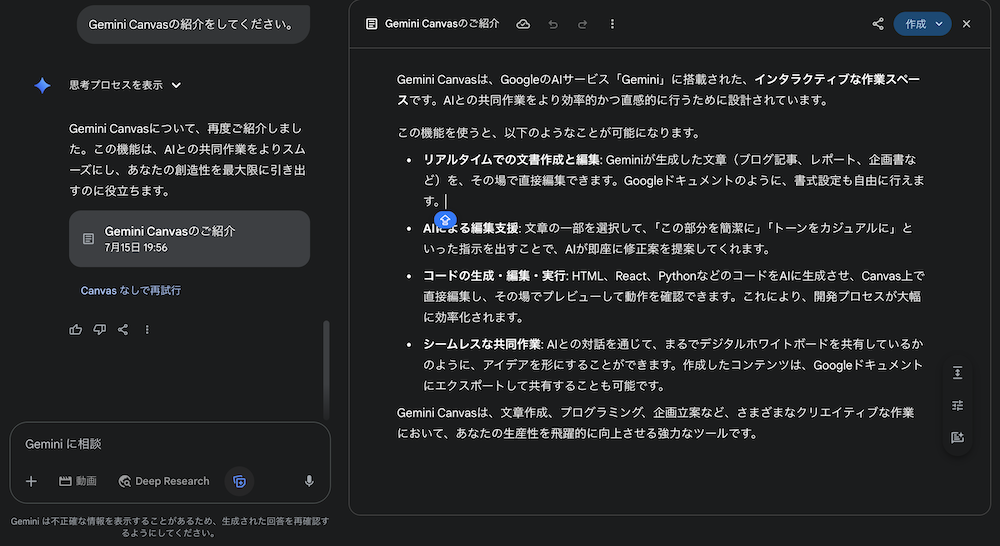This screenshot has width=1000, height=546.
Task: Click the plus add-file icon
Action: 31,482
